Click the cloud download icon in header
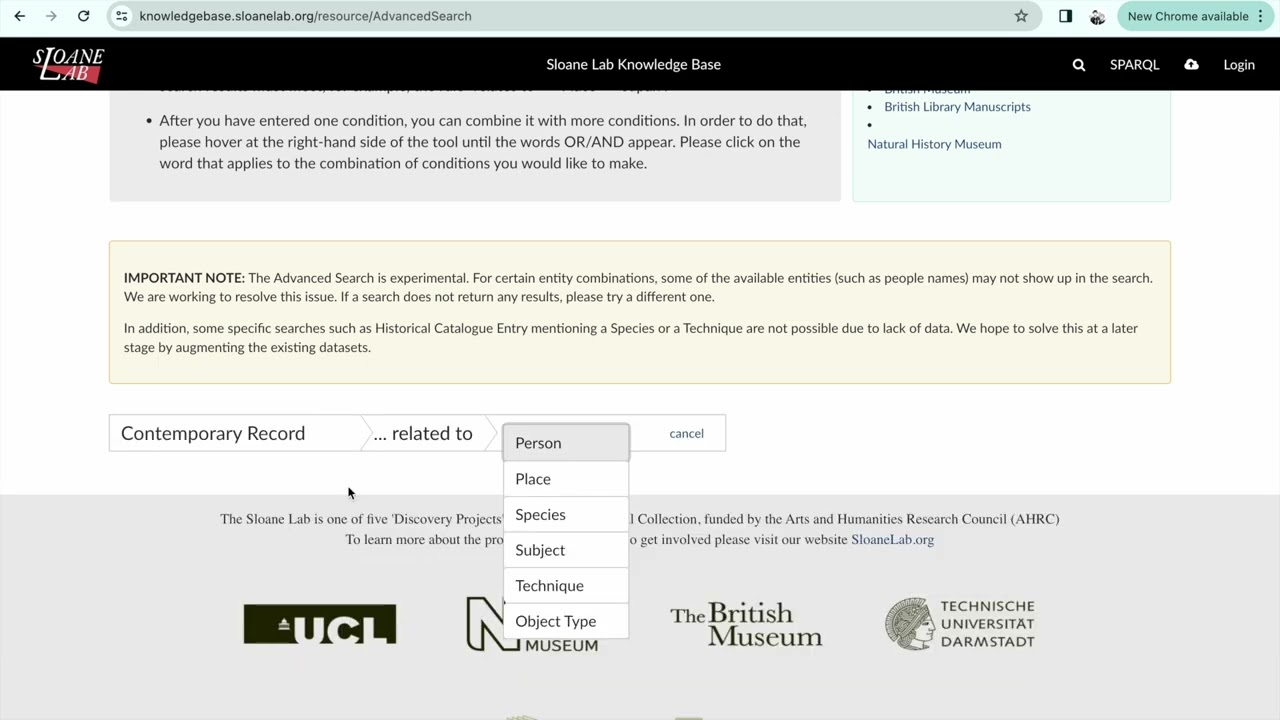 (1191, 64)
